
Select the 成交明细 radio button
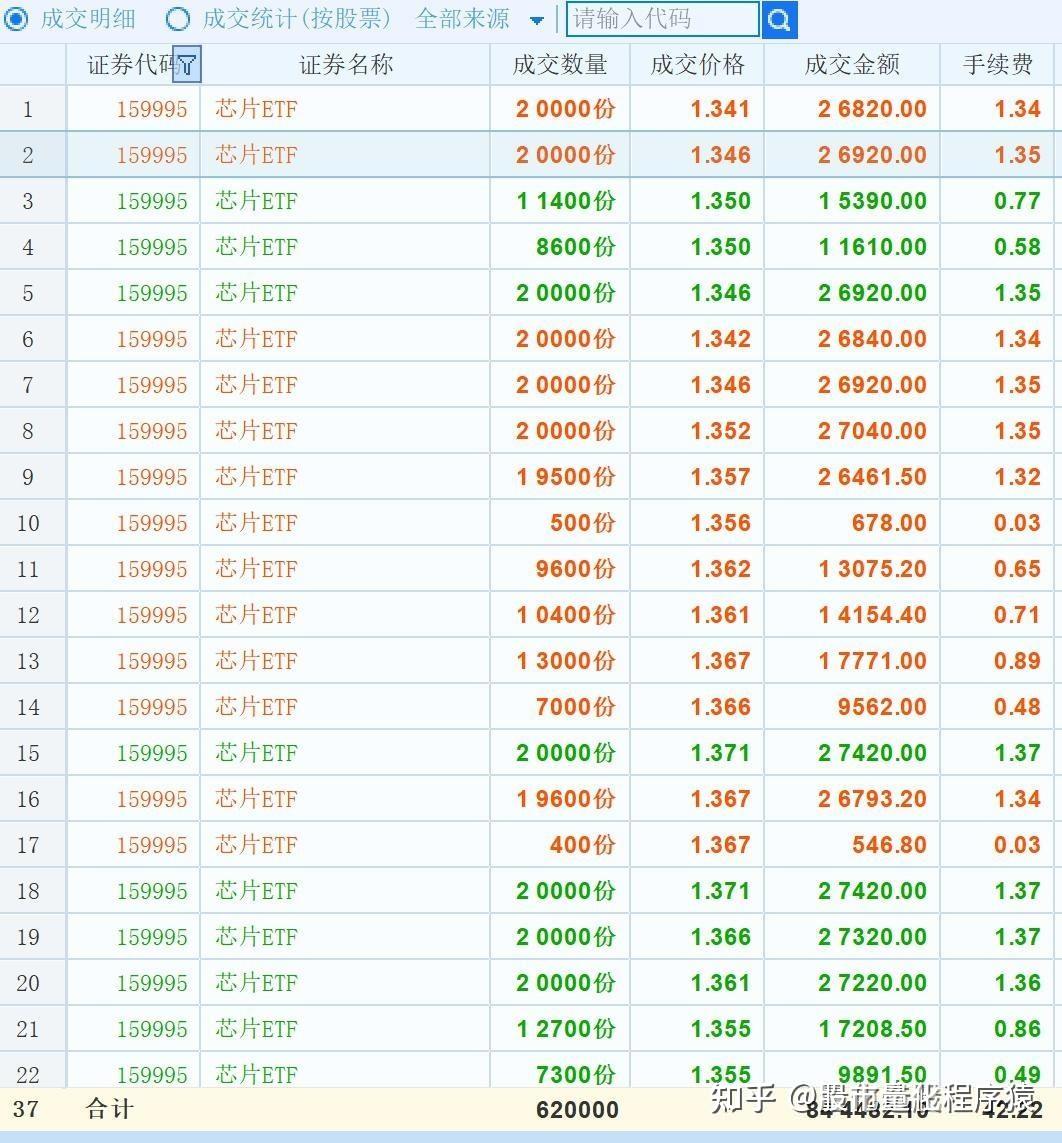click(17, 18)
